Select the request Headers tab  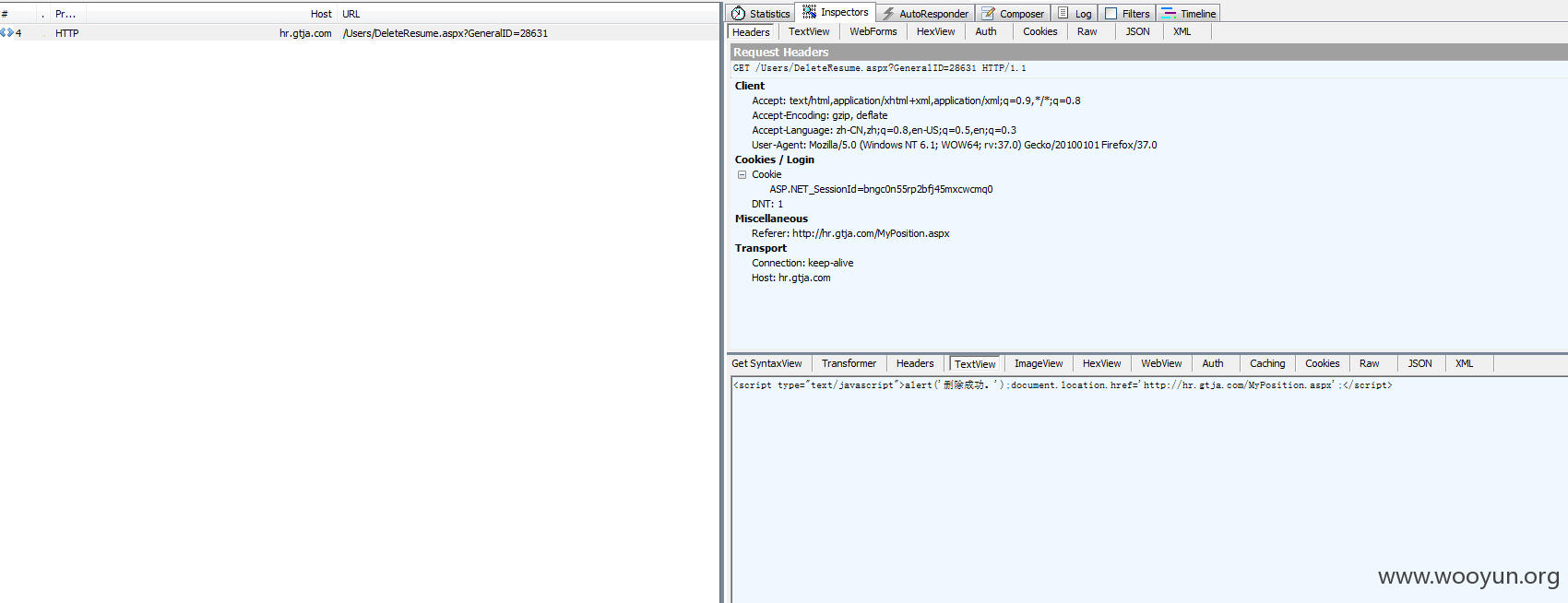(x=751, y=32)
